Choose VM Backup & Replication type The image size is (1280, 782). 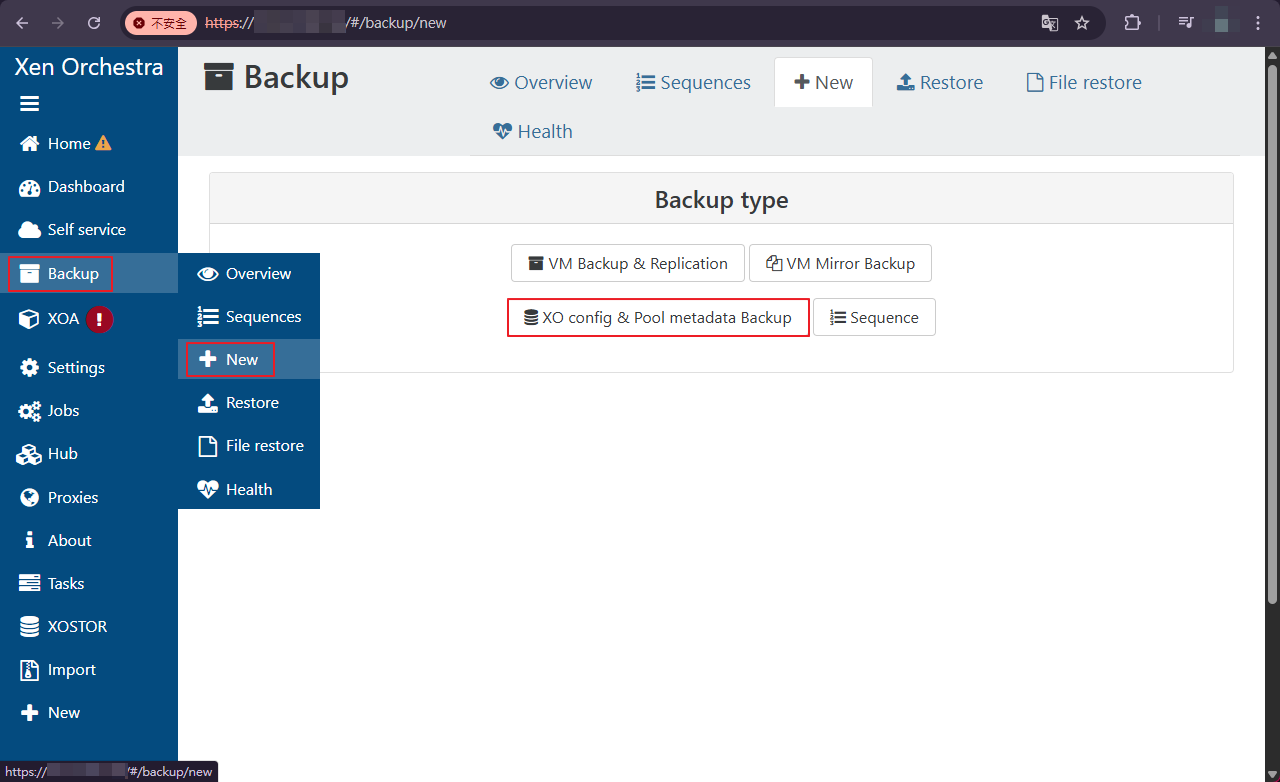pyautogui.click(x=628, y=264)
